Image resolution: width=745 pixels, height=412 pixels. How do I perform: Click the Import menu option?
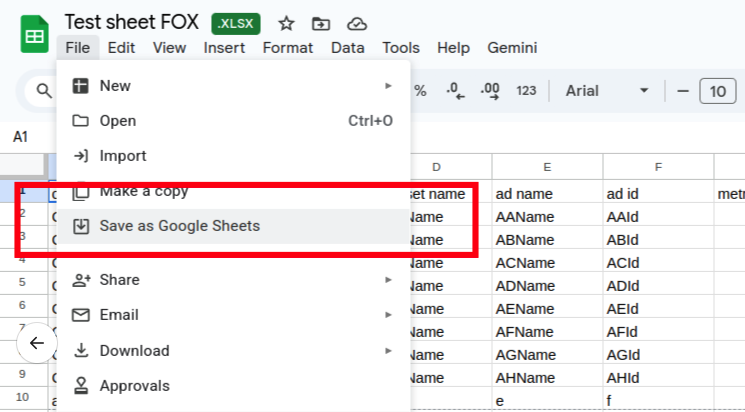[x=123, y=156]
